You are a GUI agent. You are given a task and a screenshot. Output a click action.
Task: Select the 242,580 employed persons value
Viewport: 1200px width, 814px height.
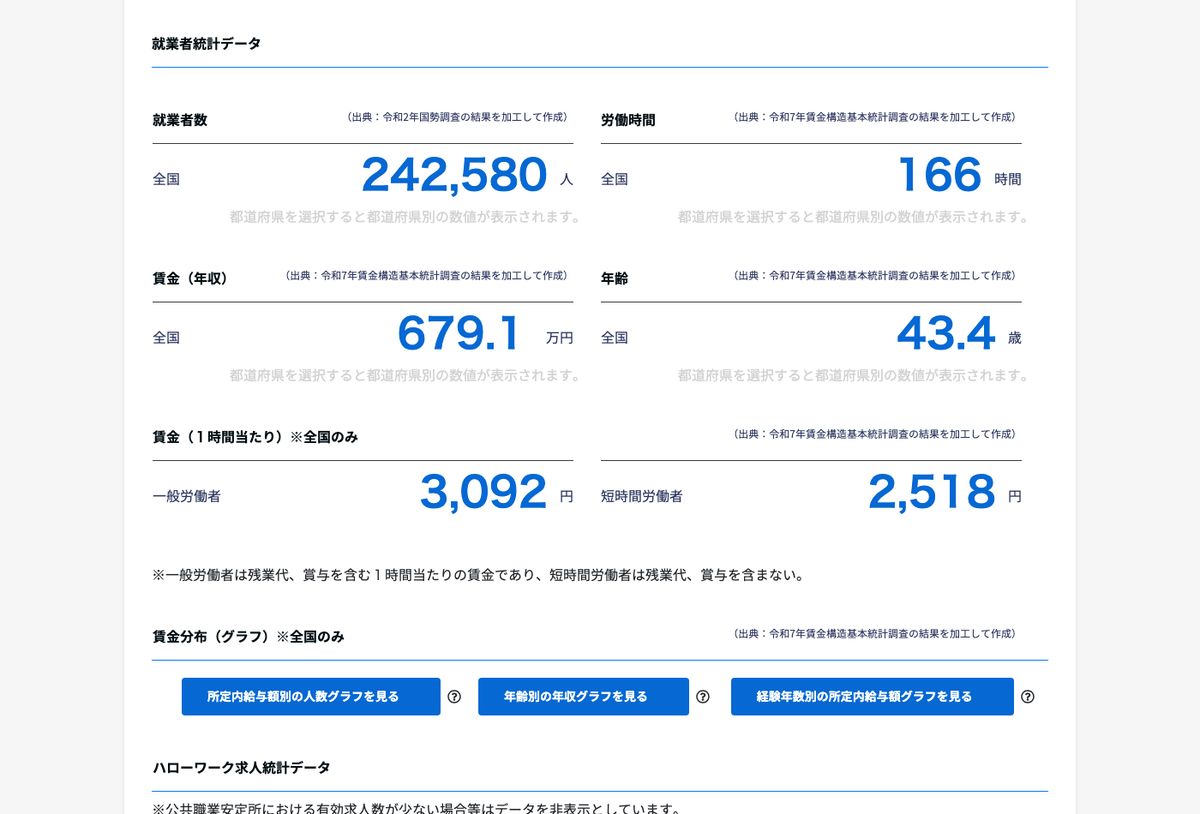(454, 175)
